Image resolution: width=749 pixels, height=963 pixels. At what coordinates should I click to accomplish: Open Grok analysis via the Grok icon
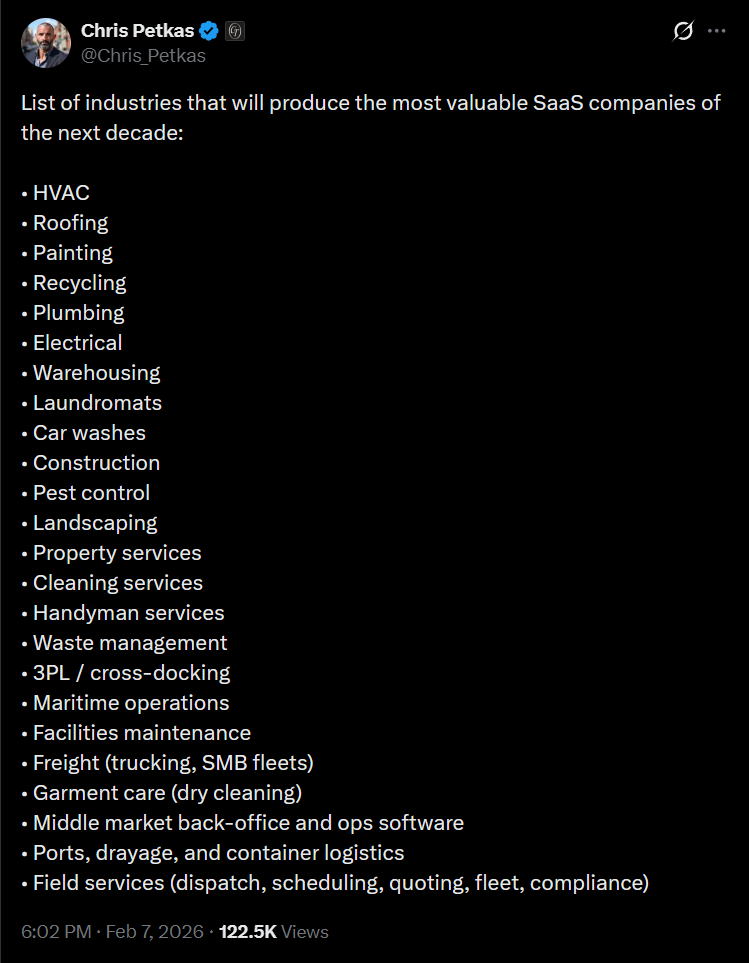point(682,31)
